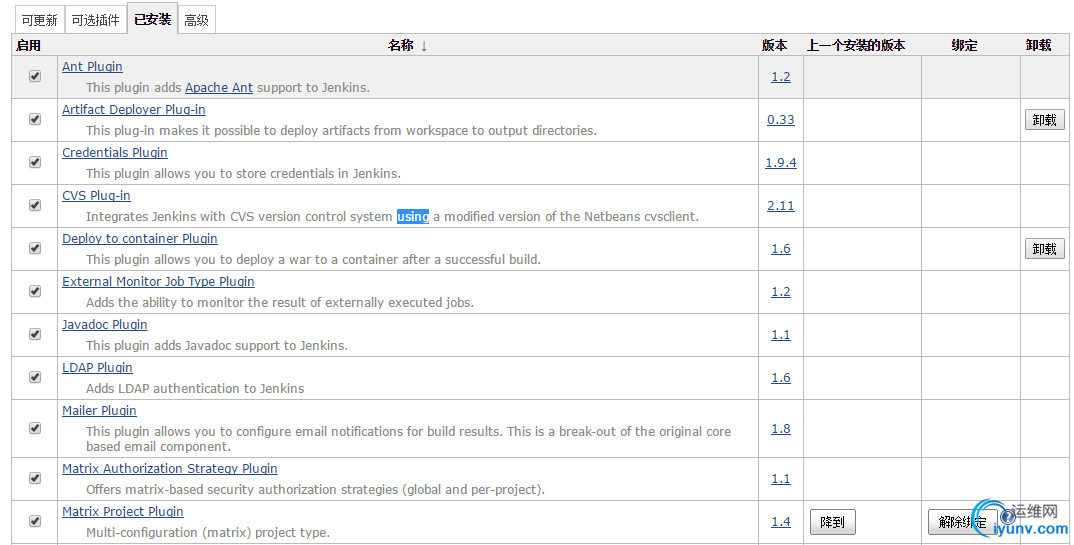
Task: Open the 高级 tab
Action: pos(197,21)
